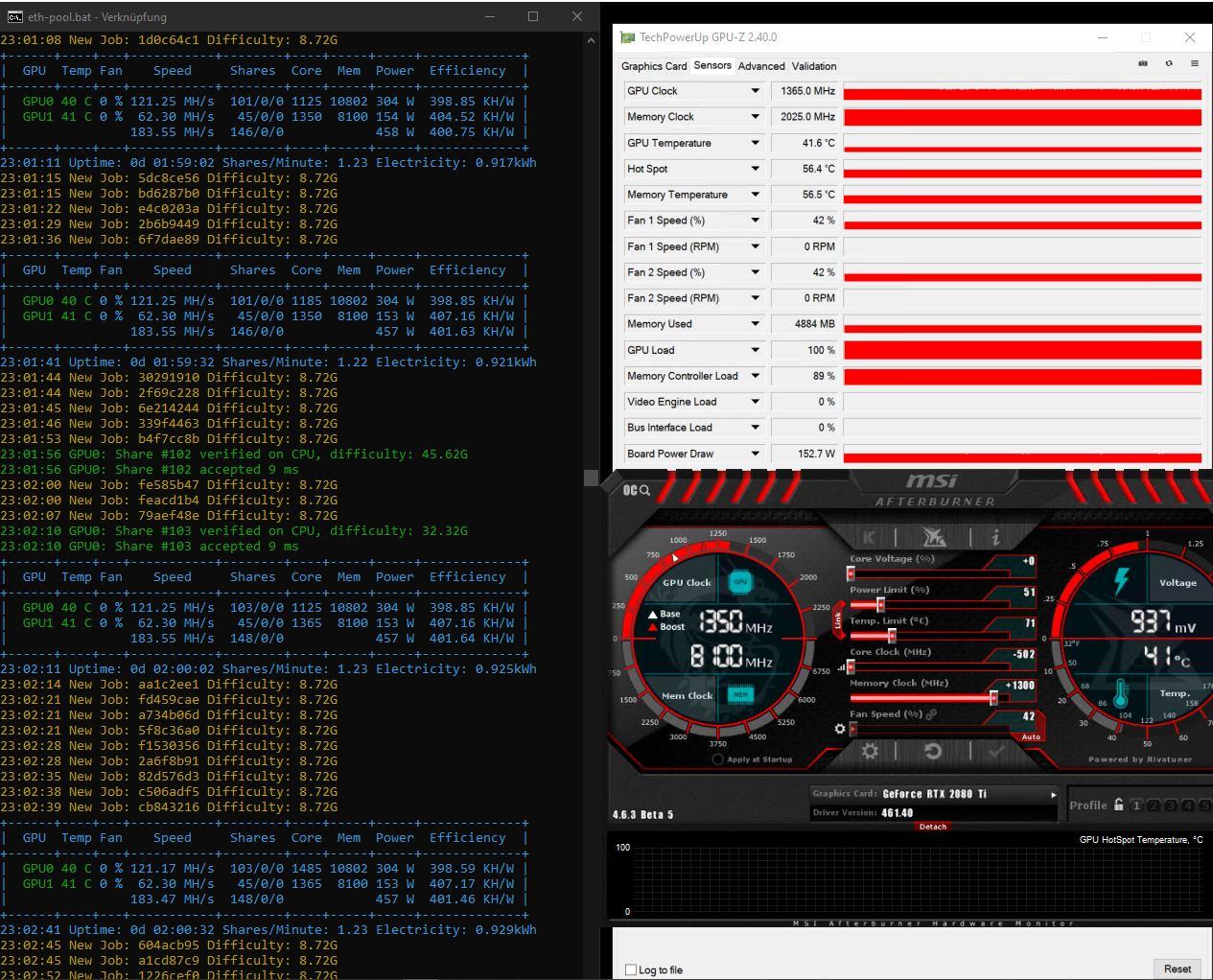Click the Afterburner reset arrow icon

tap(932, 752)
